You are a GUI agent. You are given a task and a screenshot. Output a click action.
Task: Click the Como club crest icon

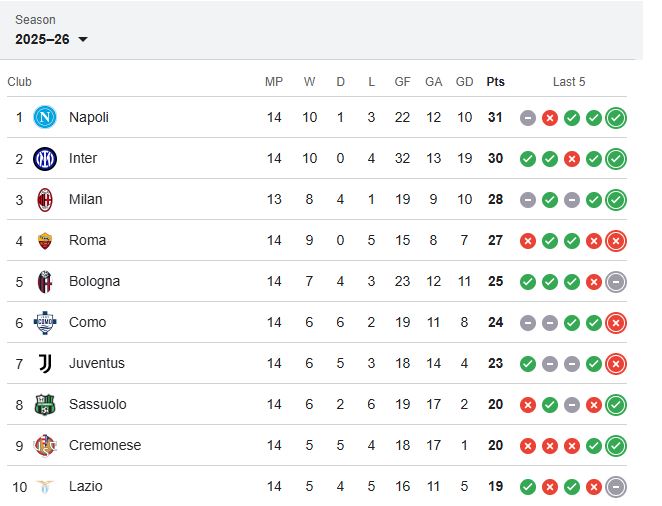click(x=45, y=322)
